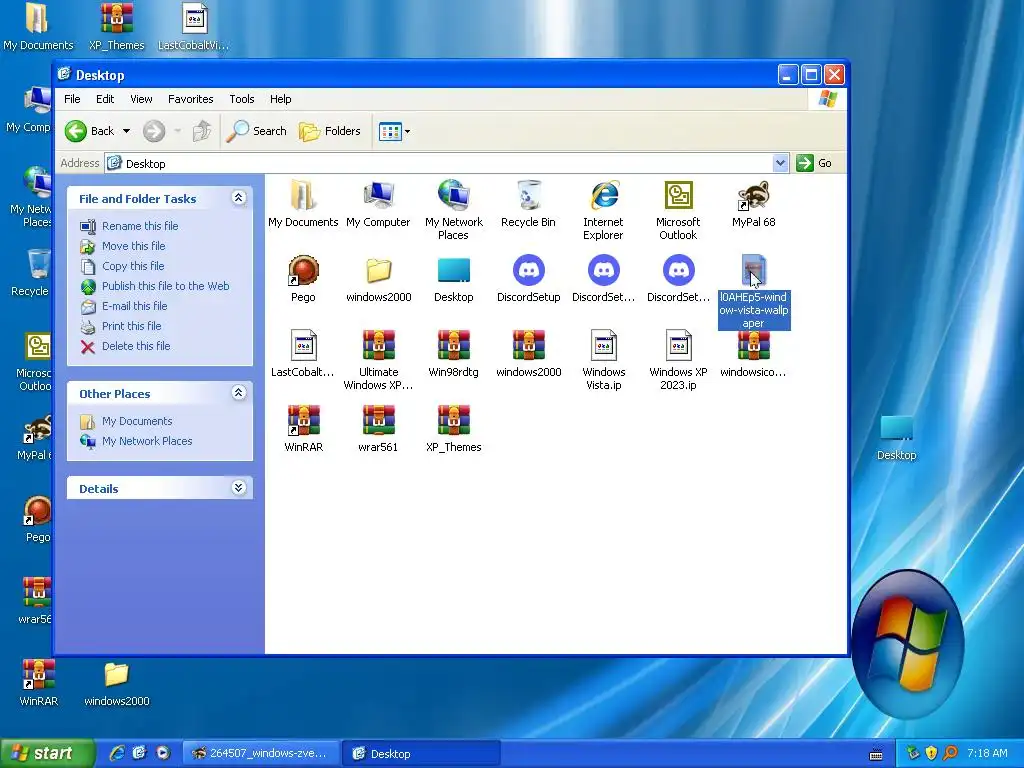Select WinRAR shortcut in file pane
This screenshot has width=1024, height=768.
tap(303, 421)
